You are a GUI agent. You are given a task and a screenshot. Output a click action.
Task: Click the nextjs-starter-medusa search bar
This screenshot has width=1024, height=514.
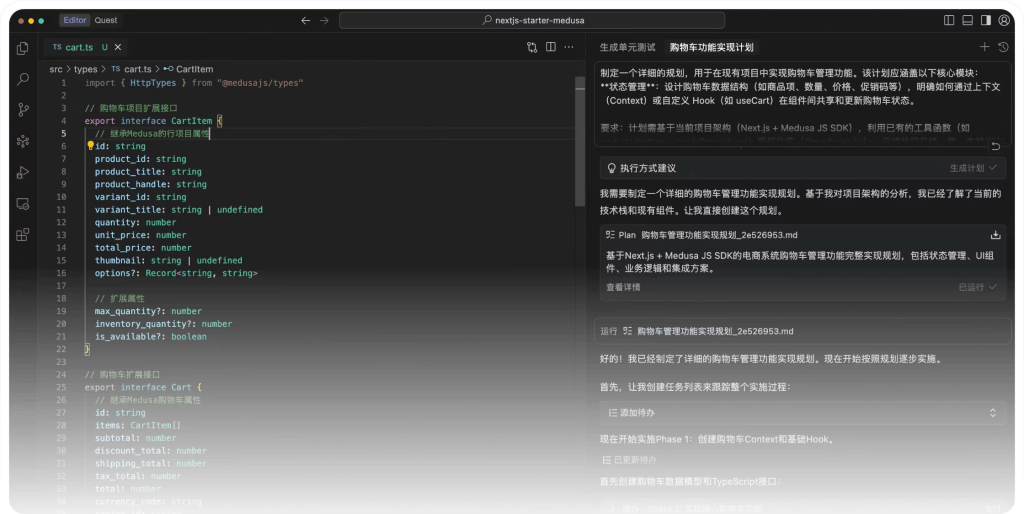click(x=532, y=20)
